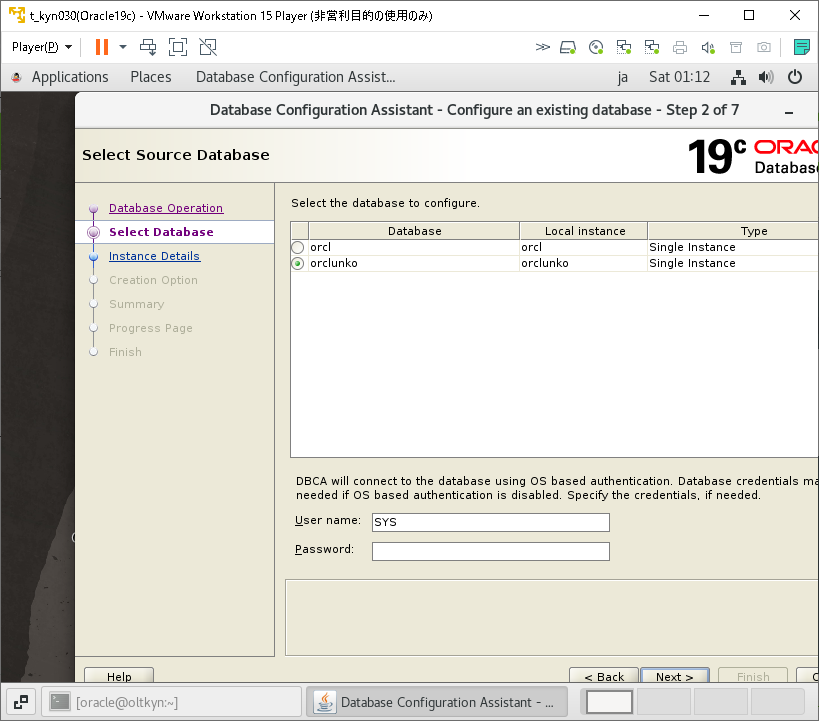
Task: Open the Database Configuration Assistant app menu
Action: 296,77
